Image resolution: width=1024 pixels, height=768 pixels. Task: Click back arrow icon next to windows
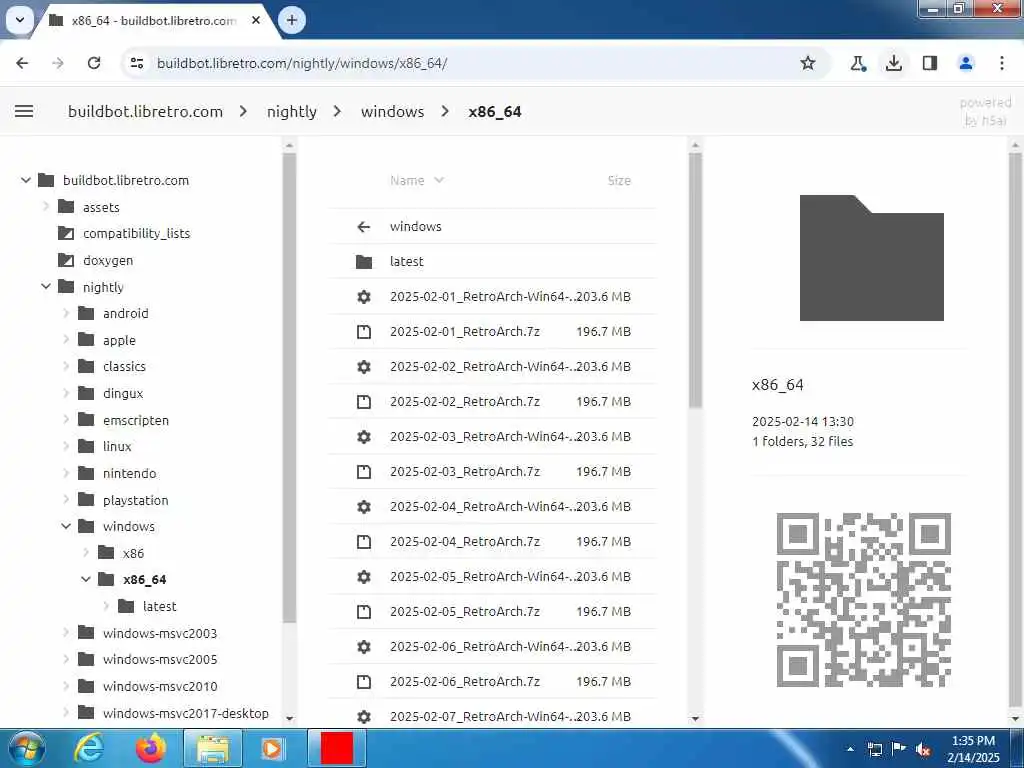click(364, 227)
